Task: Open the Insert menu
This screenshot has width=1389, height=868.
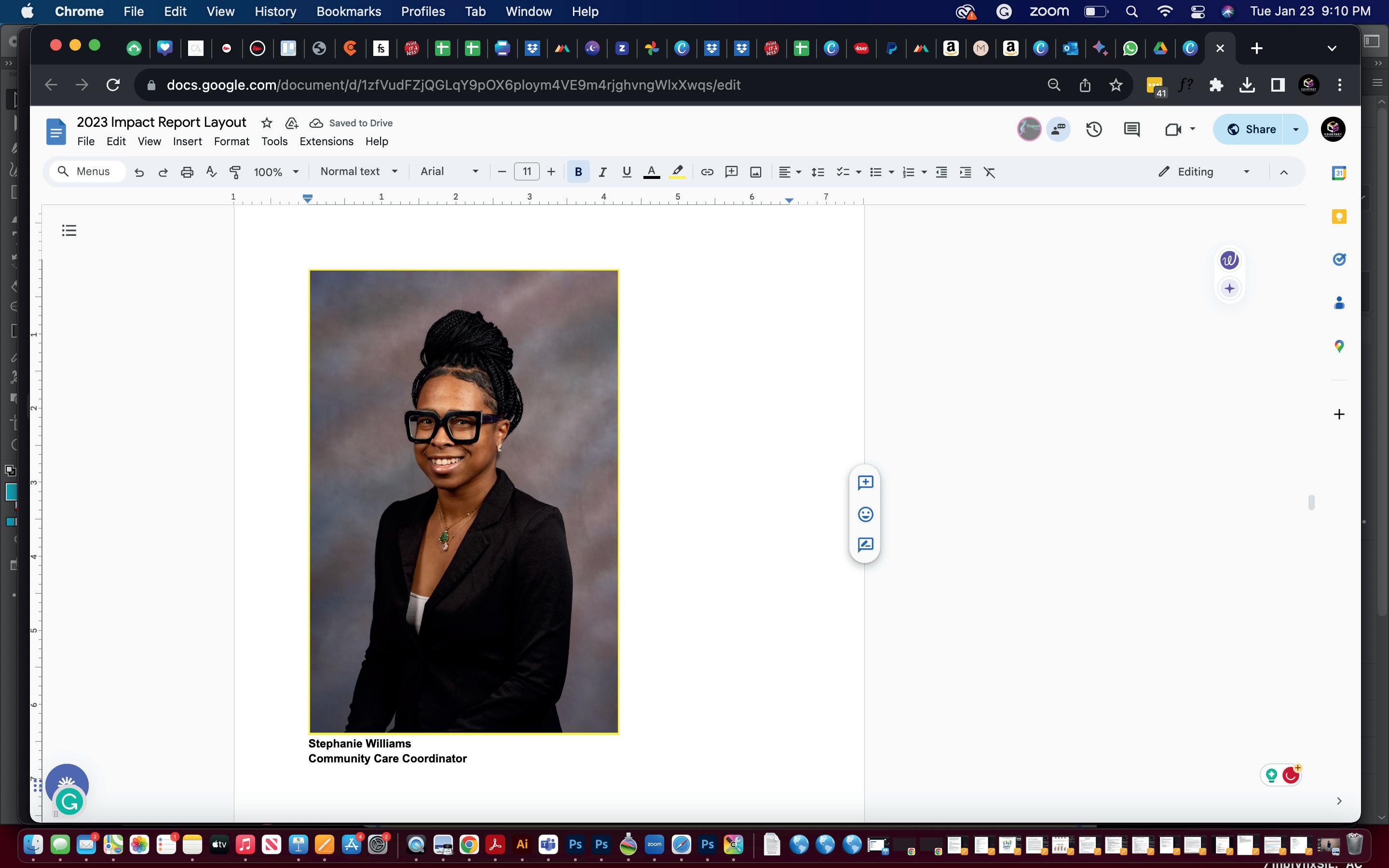Action: coord(187,141)
